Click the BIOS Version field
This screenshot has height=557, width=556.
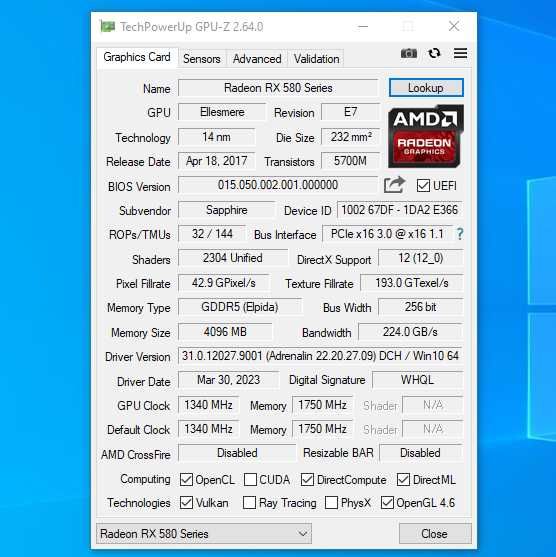(x=277, y=185)
